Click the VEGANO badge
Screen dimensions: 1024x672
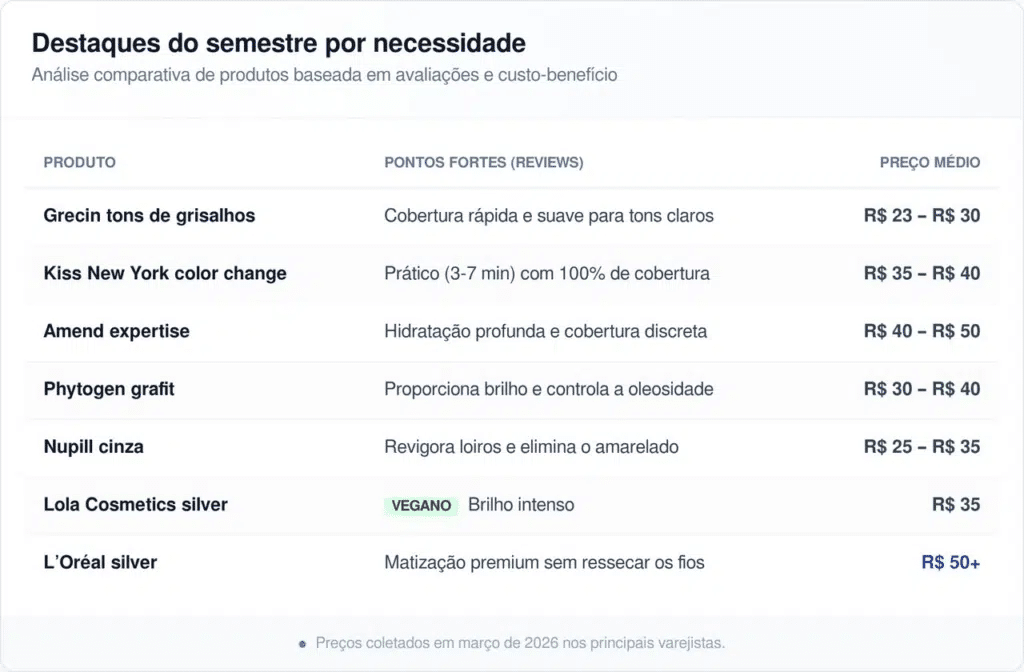(x=421, y=506)
